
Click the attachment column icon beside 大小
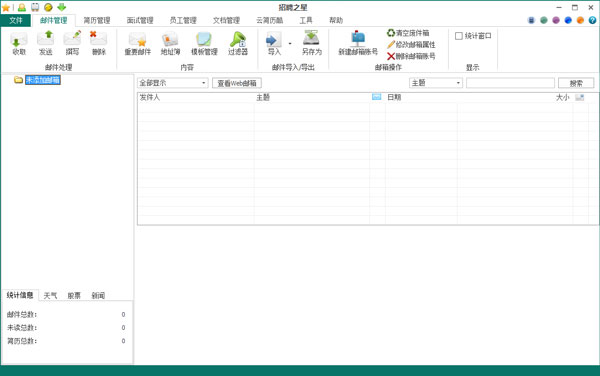[x=580, y=97]
